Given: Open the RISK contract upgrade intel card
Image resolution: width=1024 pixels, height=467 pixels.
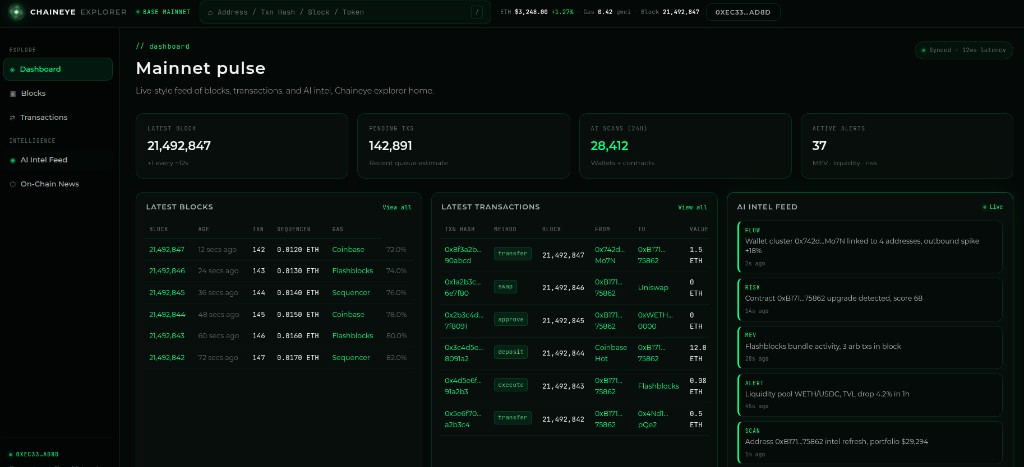Looking at the screenshot, I should click(870, 299).
